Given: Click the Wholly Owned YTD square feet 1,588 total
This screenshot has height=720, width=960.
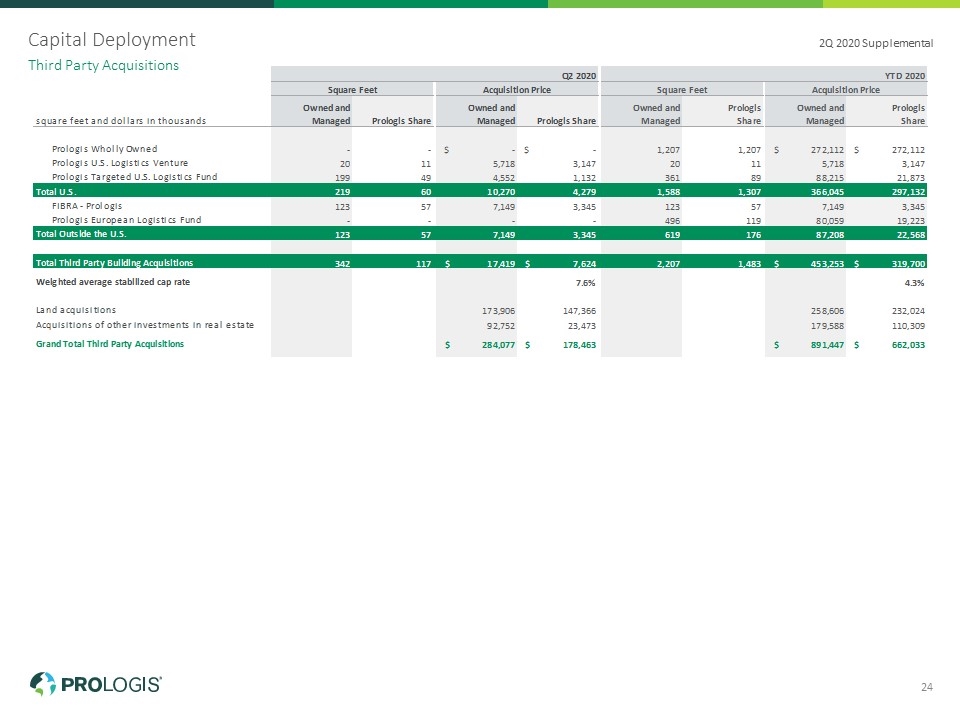Looking at the screenshot, I should coord(668,192).
